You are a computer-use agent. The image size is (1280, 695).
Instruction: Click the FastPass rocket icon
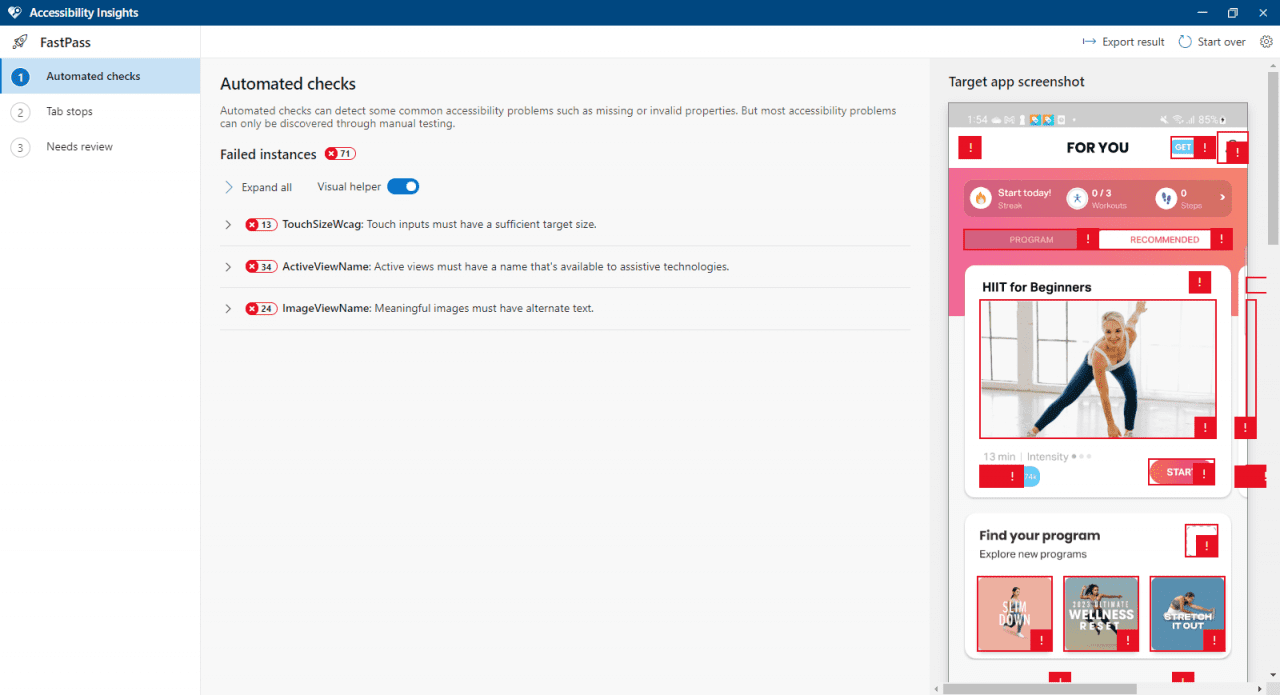pos(19,42)
